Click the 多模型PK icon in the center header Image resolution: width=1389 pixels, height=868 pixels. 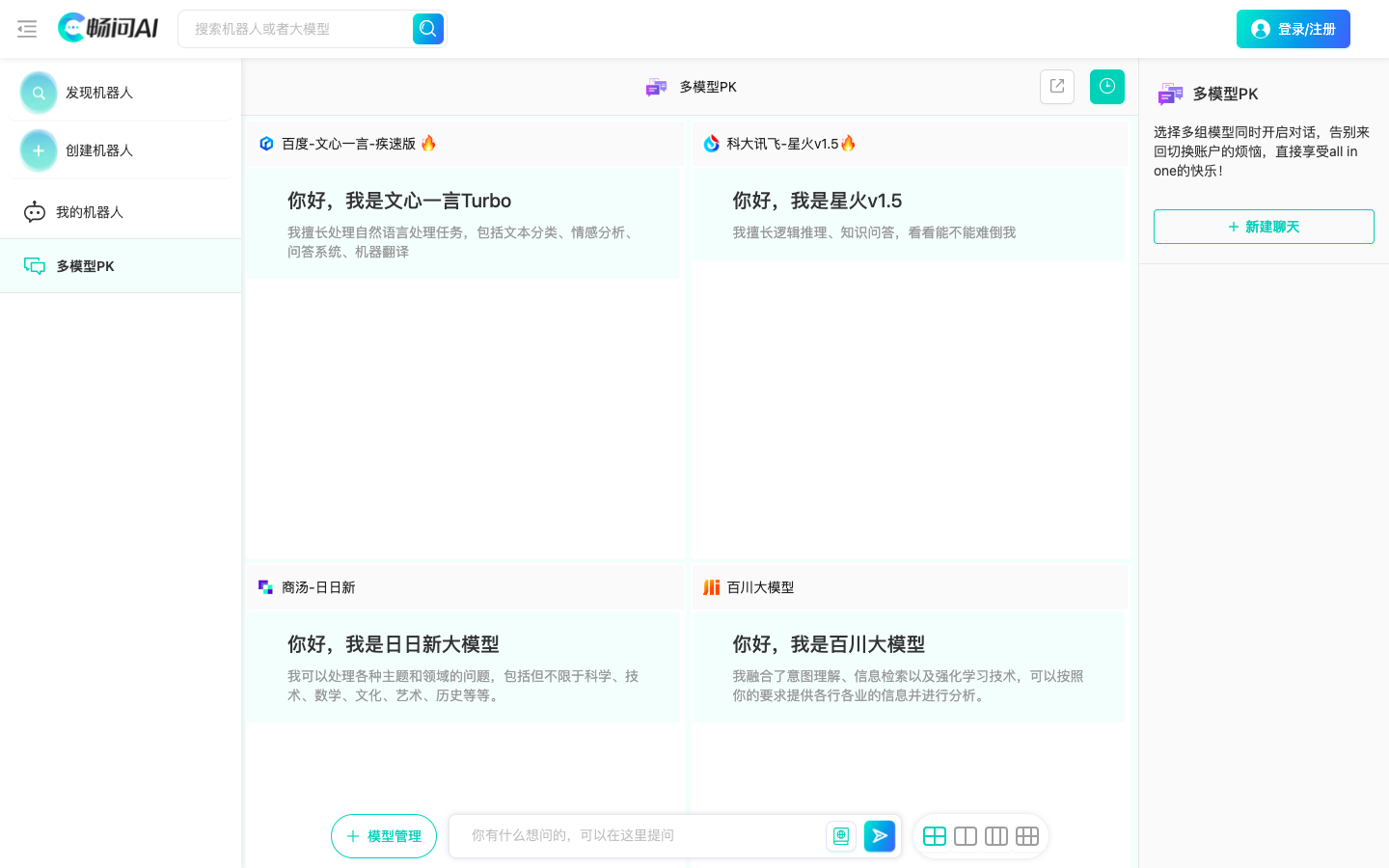click(x=657, y=87)
